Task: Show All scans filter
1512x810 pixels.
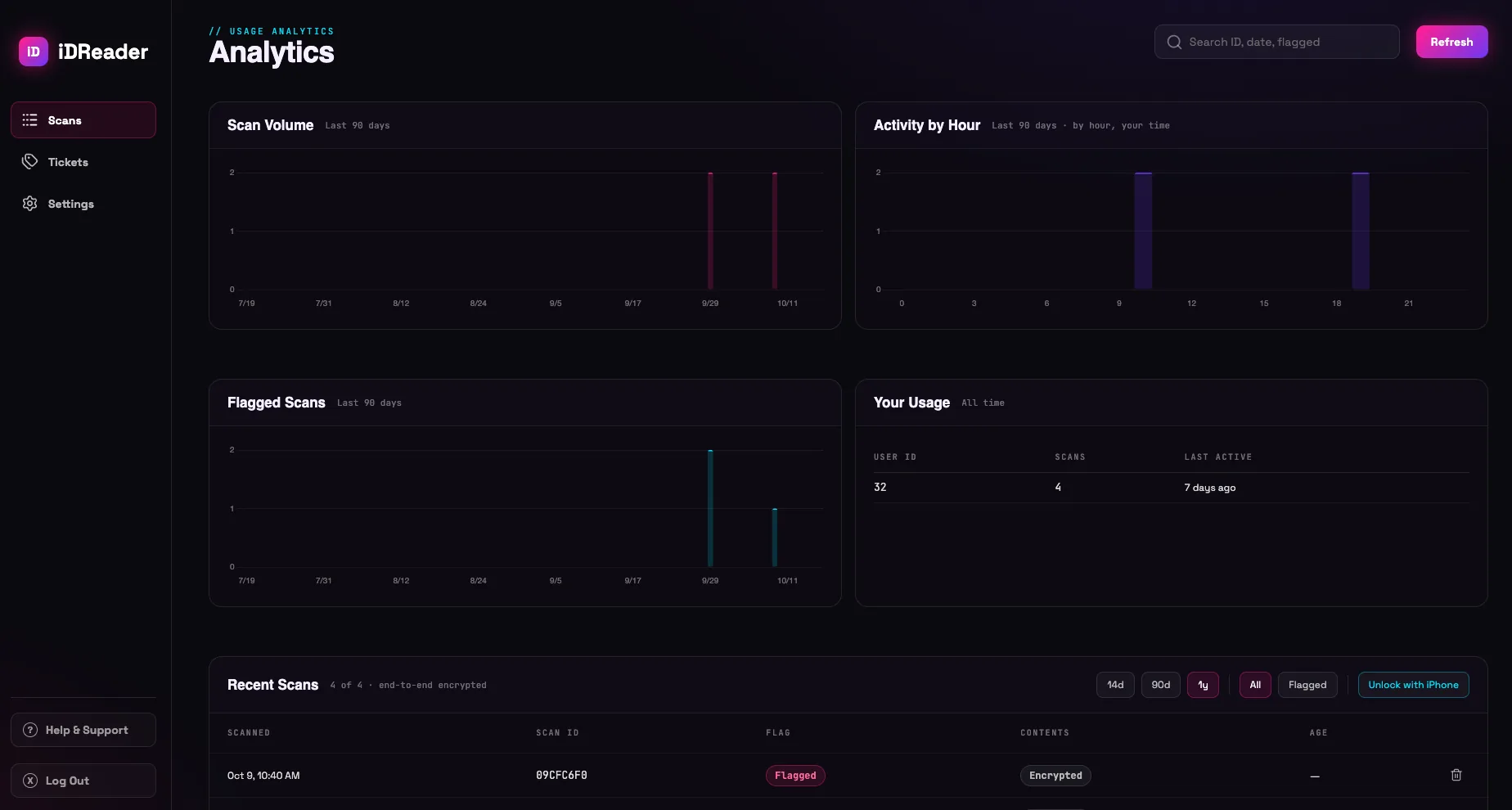Action: 1255,685
